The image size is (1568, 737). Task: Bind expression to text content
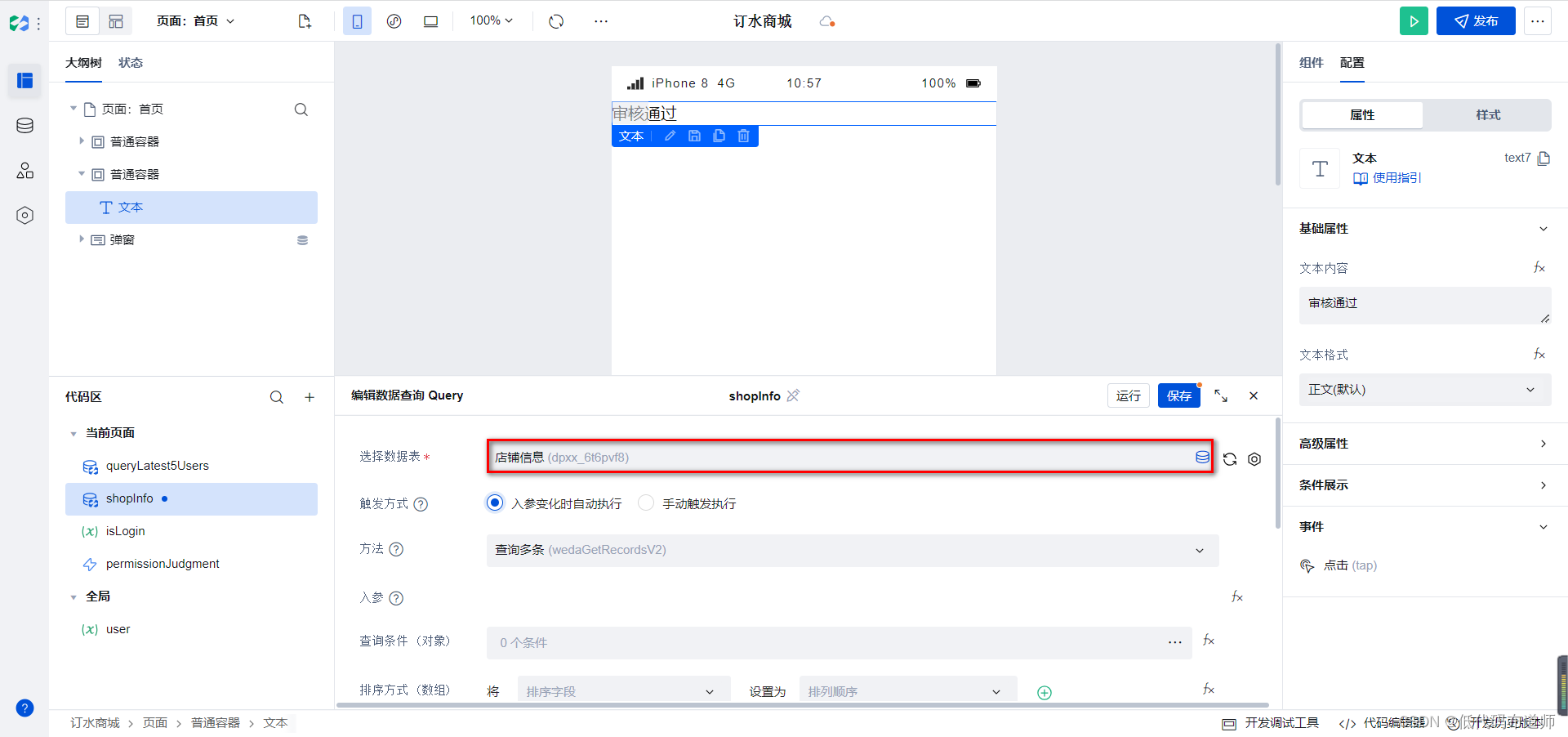pos(1539,267)
